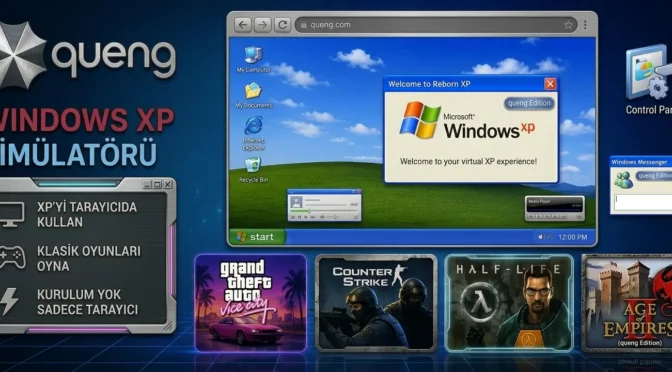Viewport: 672px width, 372px height.
Task: Click the Control Panel icon
Action: tap(648, 79)
